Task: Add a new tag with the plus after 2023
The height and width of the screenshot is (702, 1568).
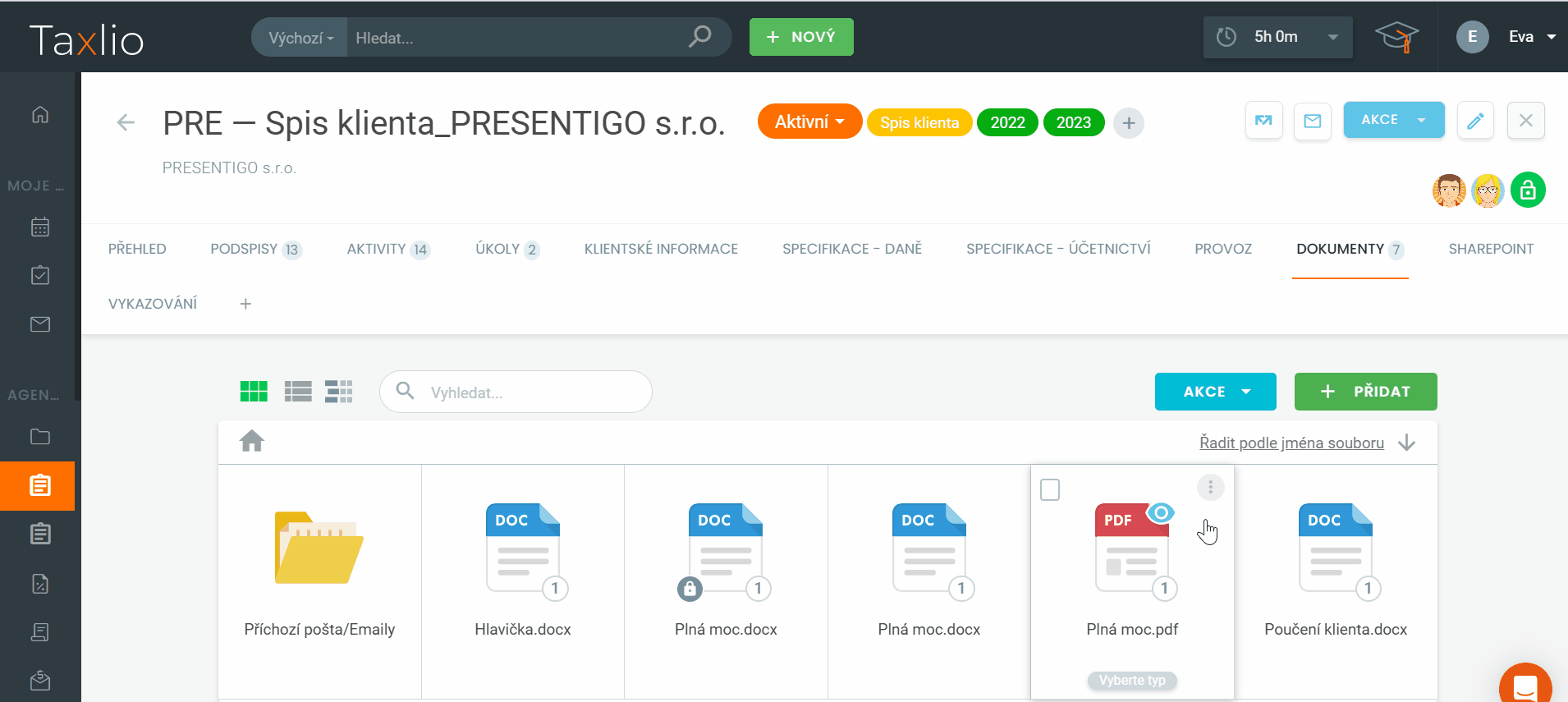Action: (1129, 123)
